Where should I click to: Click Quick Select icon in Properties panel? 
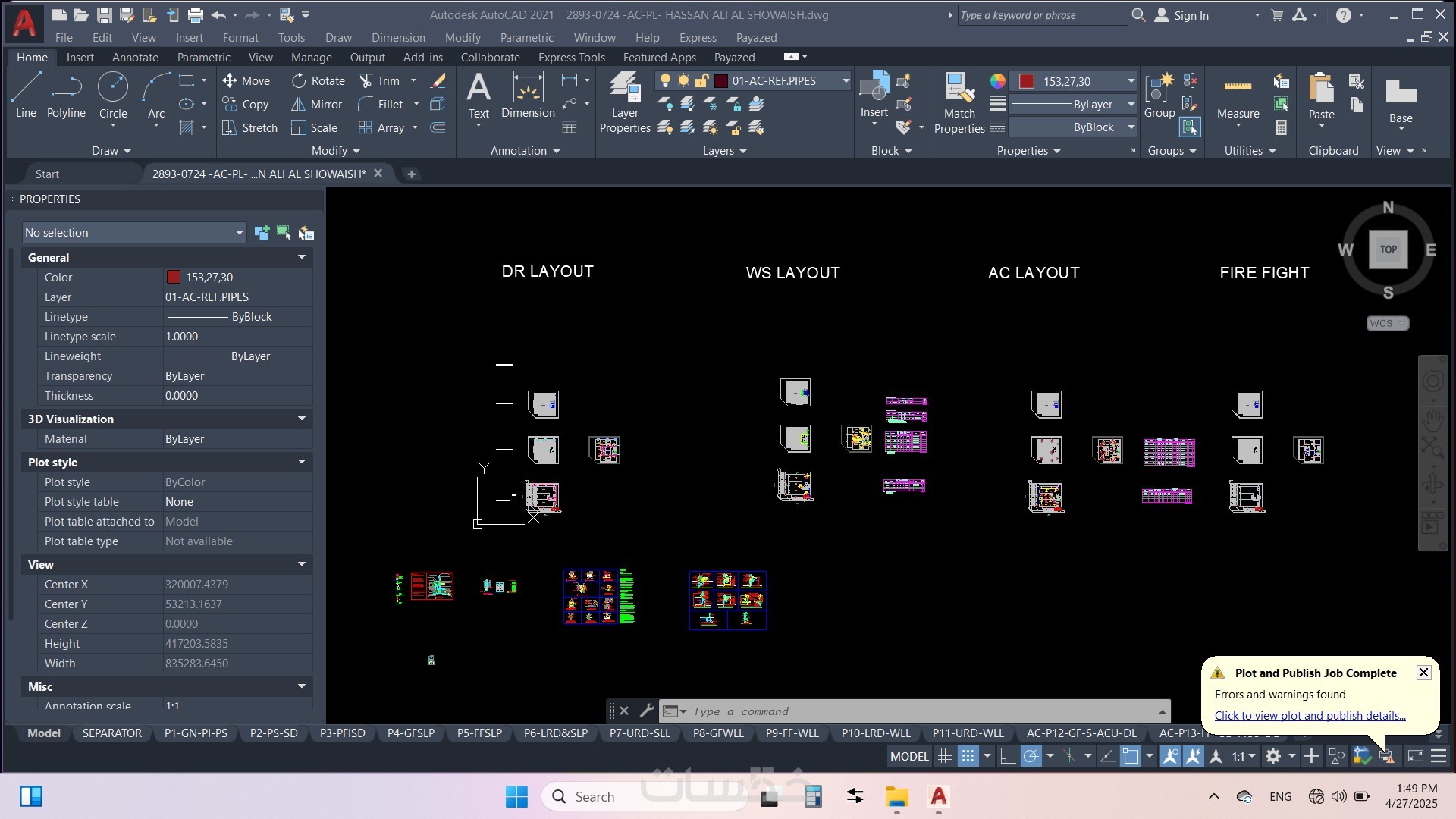[x=306, y=233]
